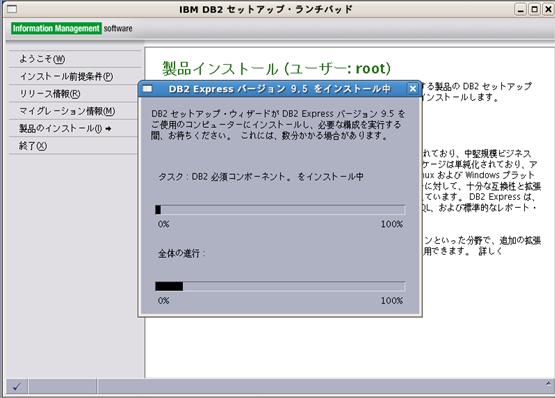The height and width of the screenshot is (398, 555).
Task: Open the launchpad window menu icon
Action: pyautogui.click(x=12, y=9)
